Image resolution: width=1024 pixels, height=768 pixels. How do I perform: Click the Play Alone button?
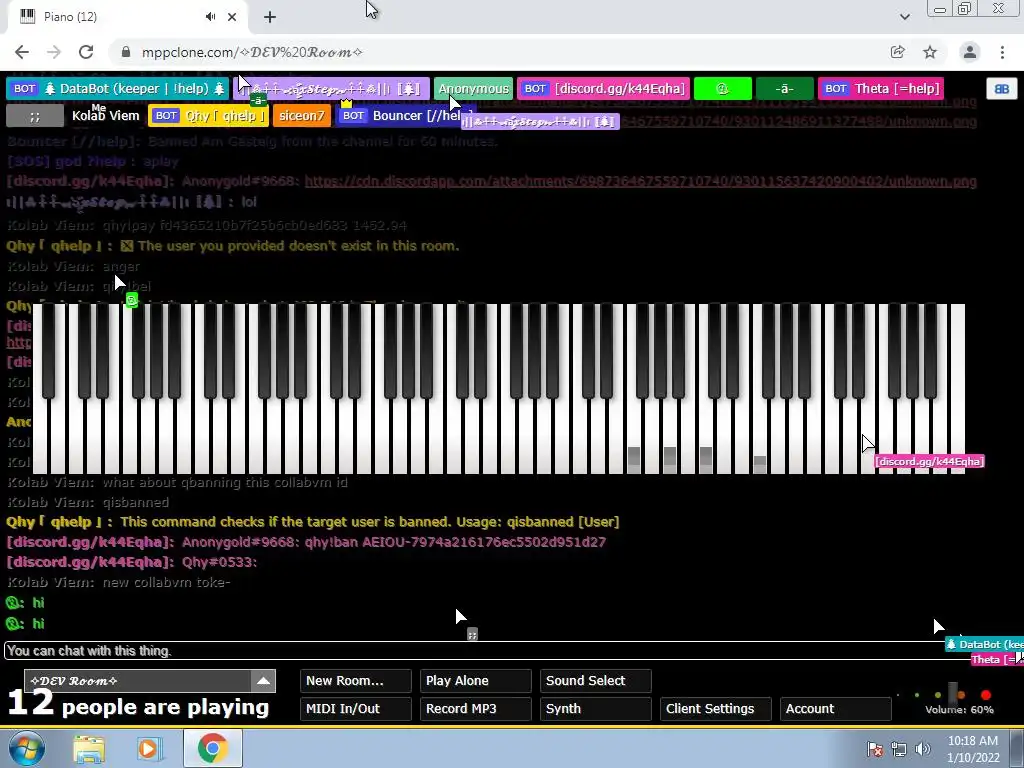coord(475,680)
